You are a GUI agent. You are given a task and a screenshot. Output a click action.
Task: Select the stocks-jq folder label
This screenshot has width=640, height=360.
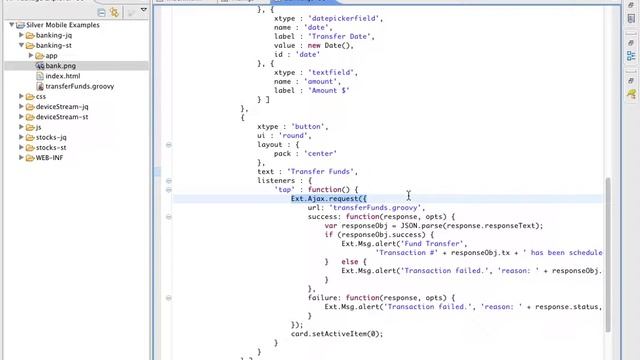[x=51, y=137]
